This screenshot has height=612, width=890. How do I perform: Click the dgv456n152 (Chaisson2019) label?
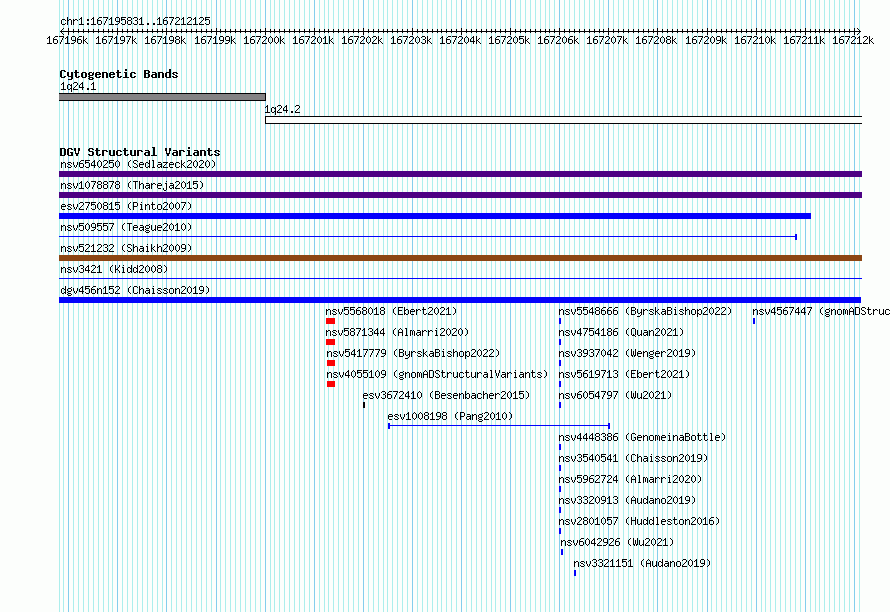(x=135, y=290)
